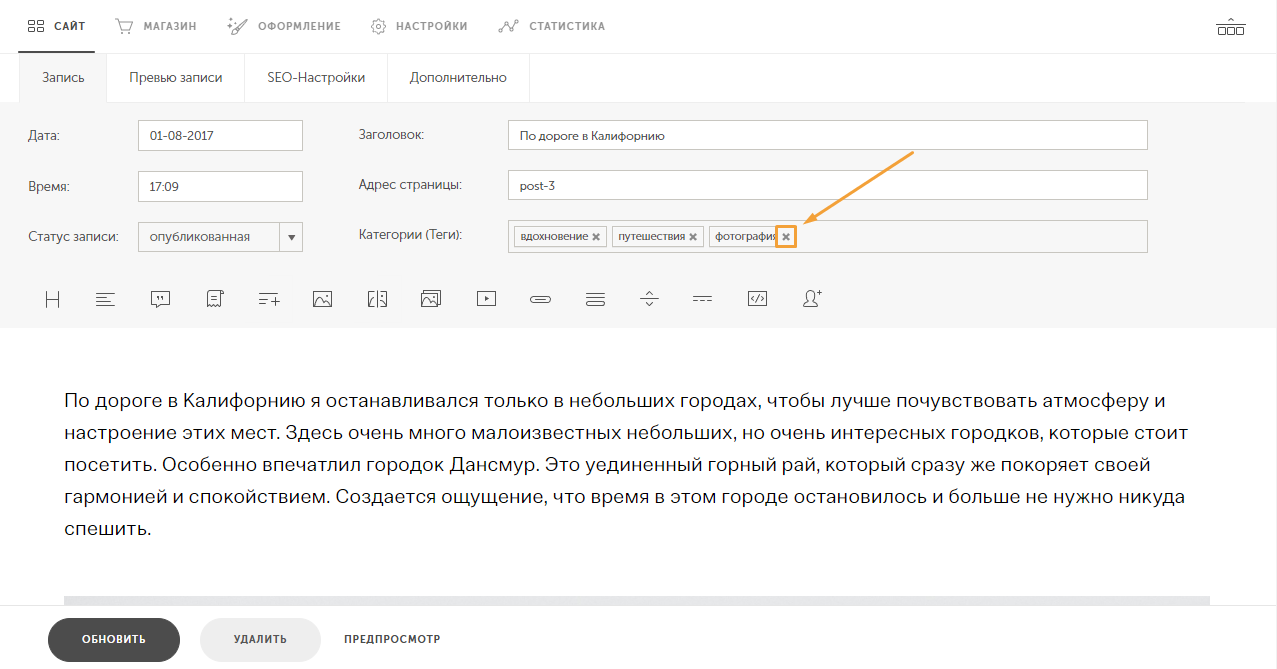
Task: Insert author block icon with person
Action: (812, 298)
